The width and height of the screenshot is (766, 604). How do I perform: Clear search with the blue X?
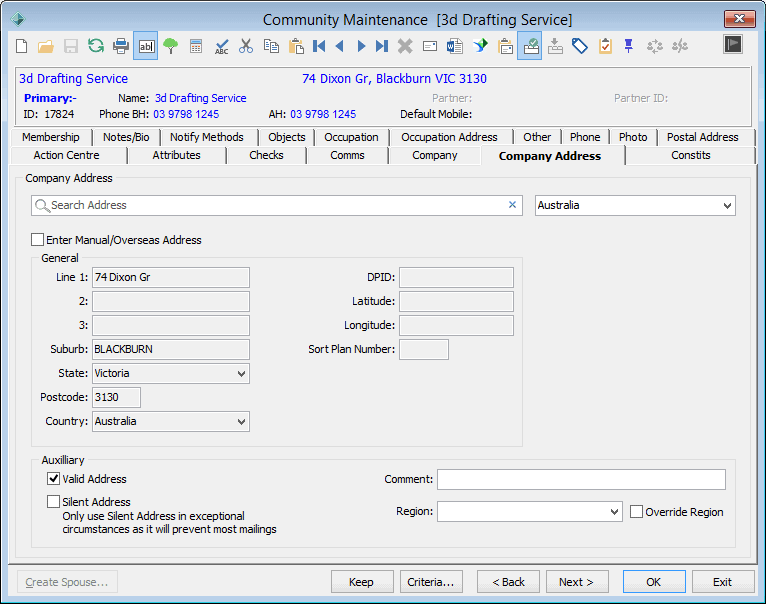512,205
